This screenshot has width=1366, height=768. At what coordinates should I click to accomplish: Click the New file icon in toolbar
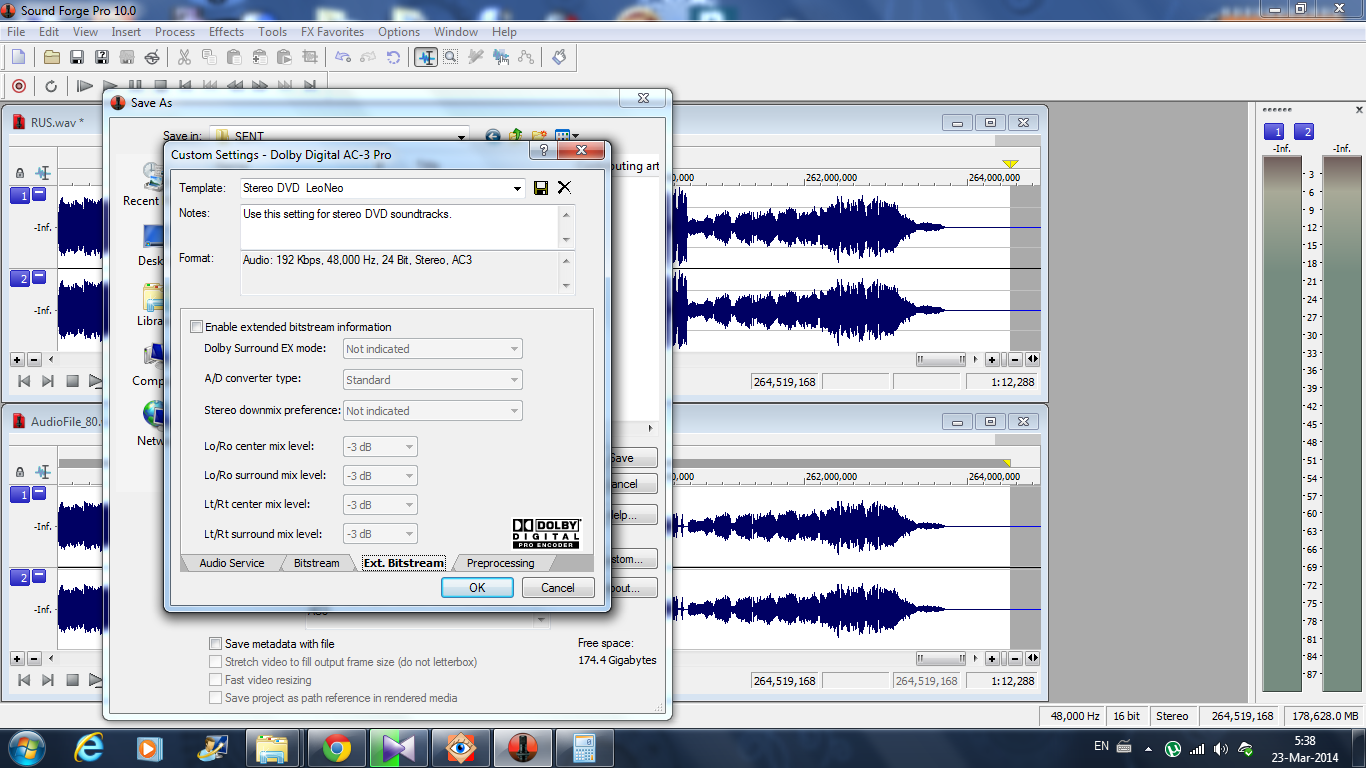[x=18, y=57]
